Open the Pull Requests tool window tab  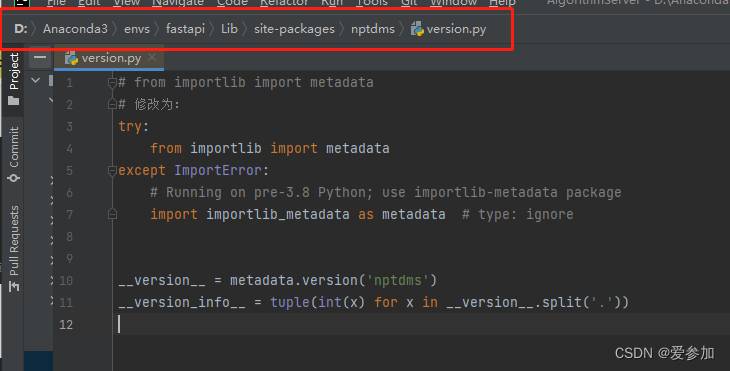tap(14, 248)
